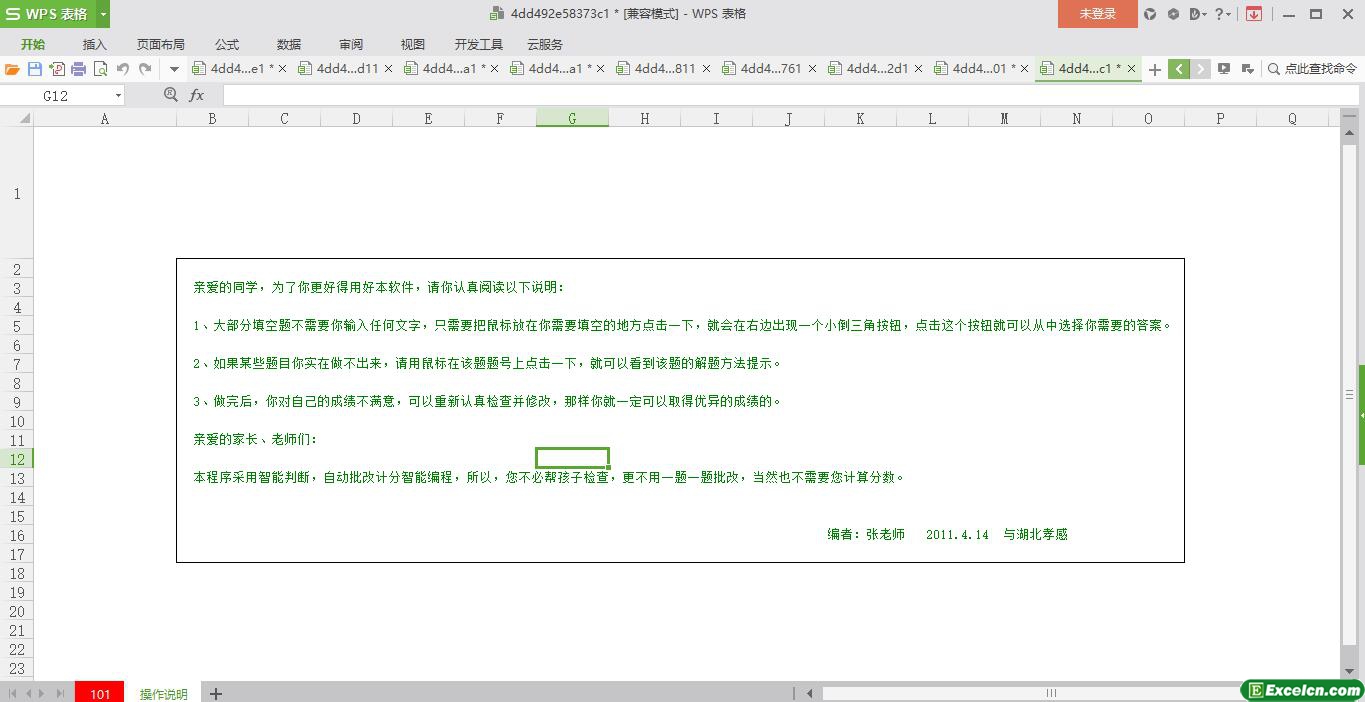
Task: Open the help icon dropdown arrow
Action: [x=1229, y=14]
